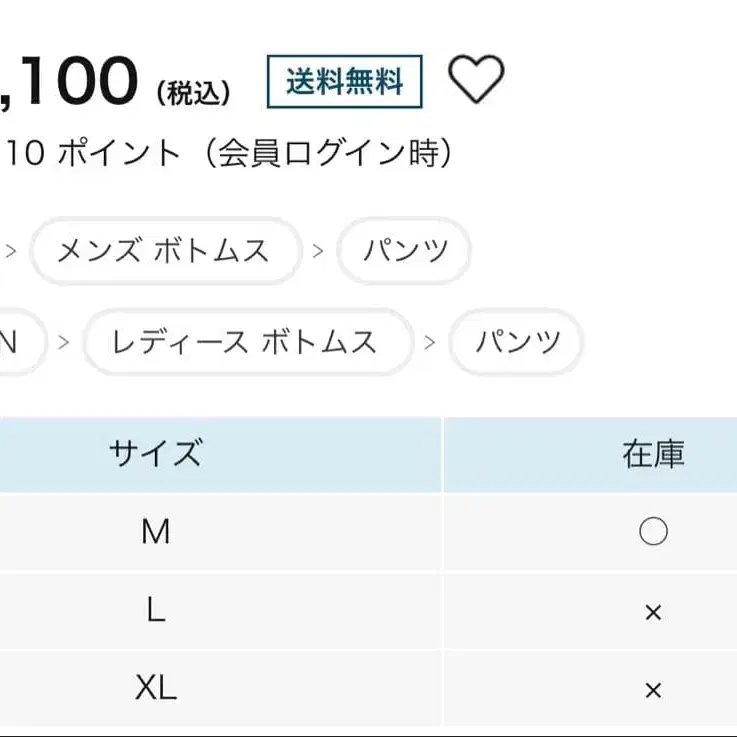The image size is (737, 737).
Task: Click chevron between メンズ ボトムス and パンツ
Action: (318, 250)
